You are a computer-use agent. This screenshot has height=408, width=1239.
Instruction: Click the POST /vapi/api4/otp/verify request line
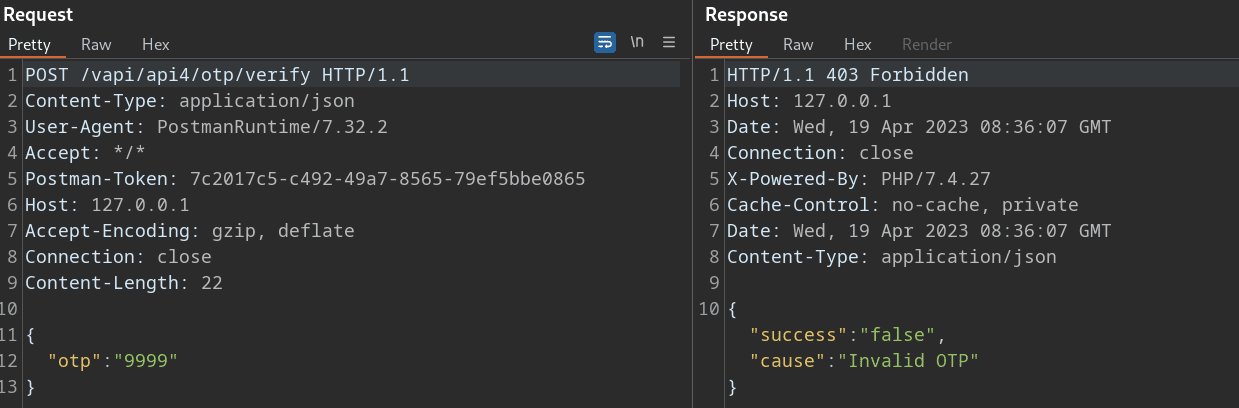217,75
